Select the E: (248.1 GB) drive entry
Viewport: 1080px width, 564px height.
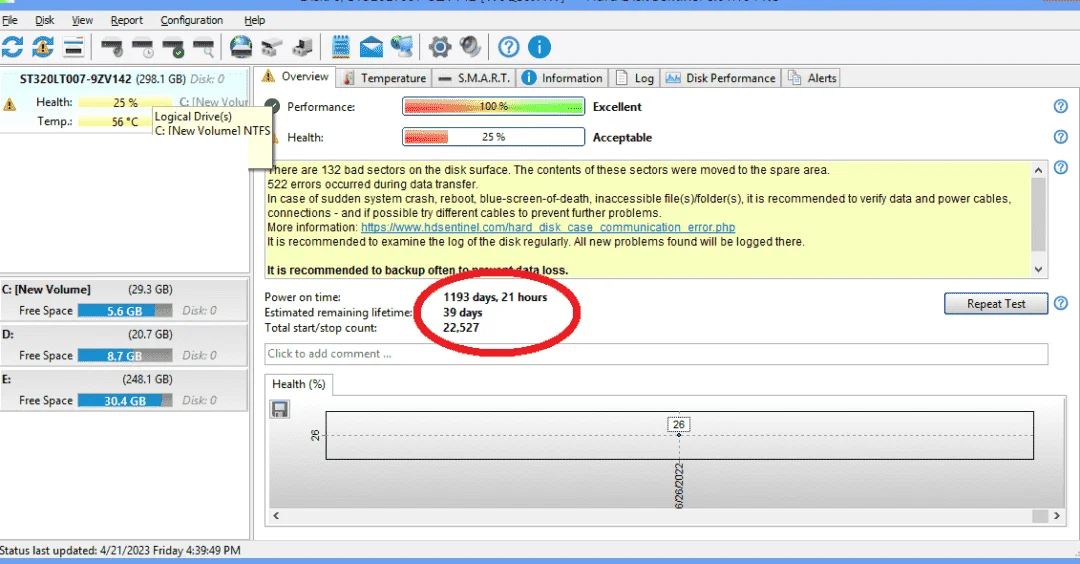(x=124, y=390)
